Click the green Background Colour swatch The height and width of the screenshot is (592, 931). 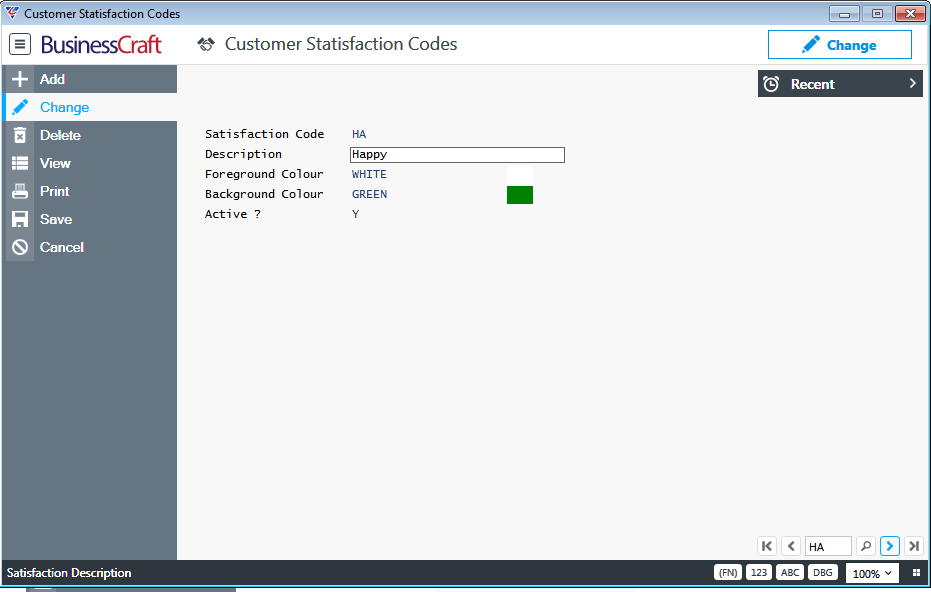pyautogui.click(x=520, y=195)
